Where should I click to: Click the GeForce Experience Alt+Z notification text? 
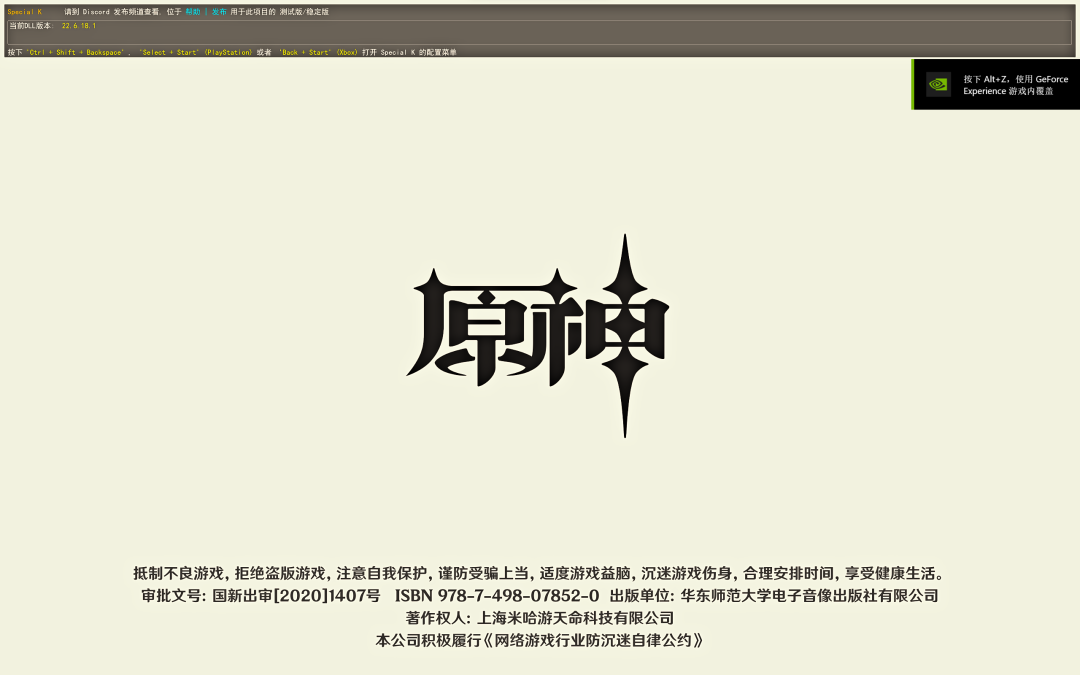click(x=1015, y=85)
